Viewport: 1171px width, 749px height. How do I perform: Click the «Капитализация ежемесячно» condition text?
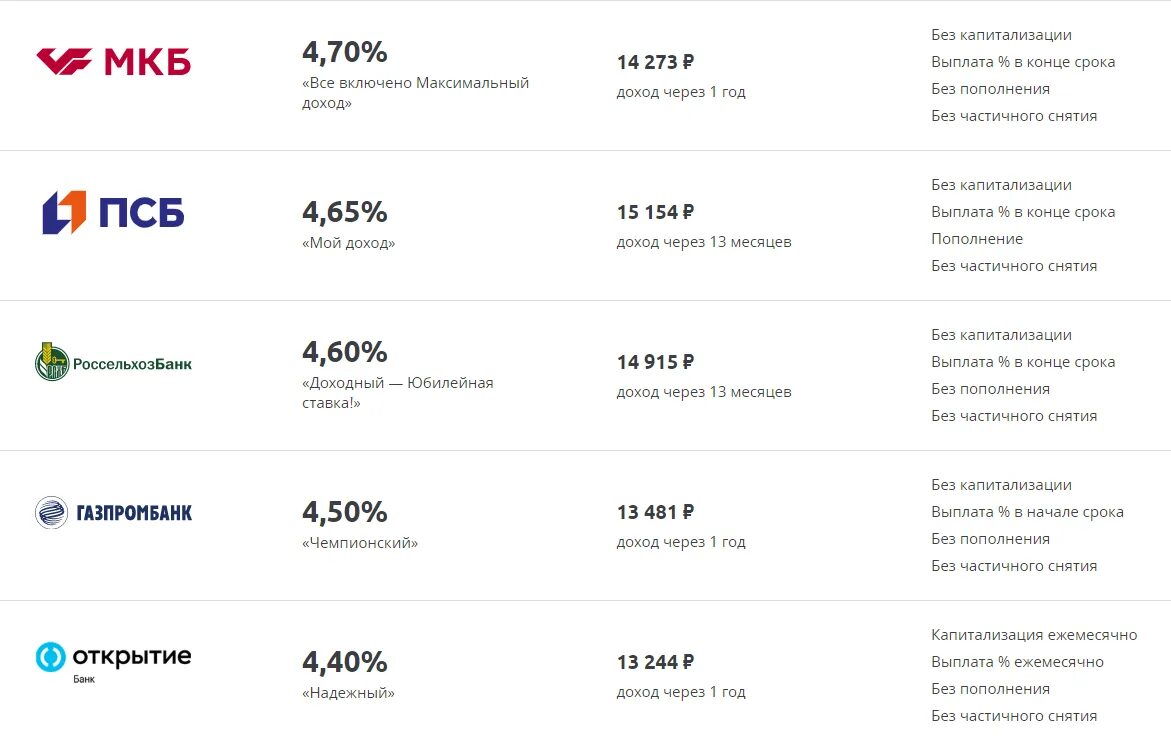pyautogui.click(x=1034, y=635)
